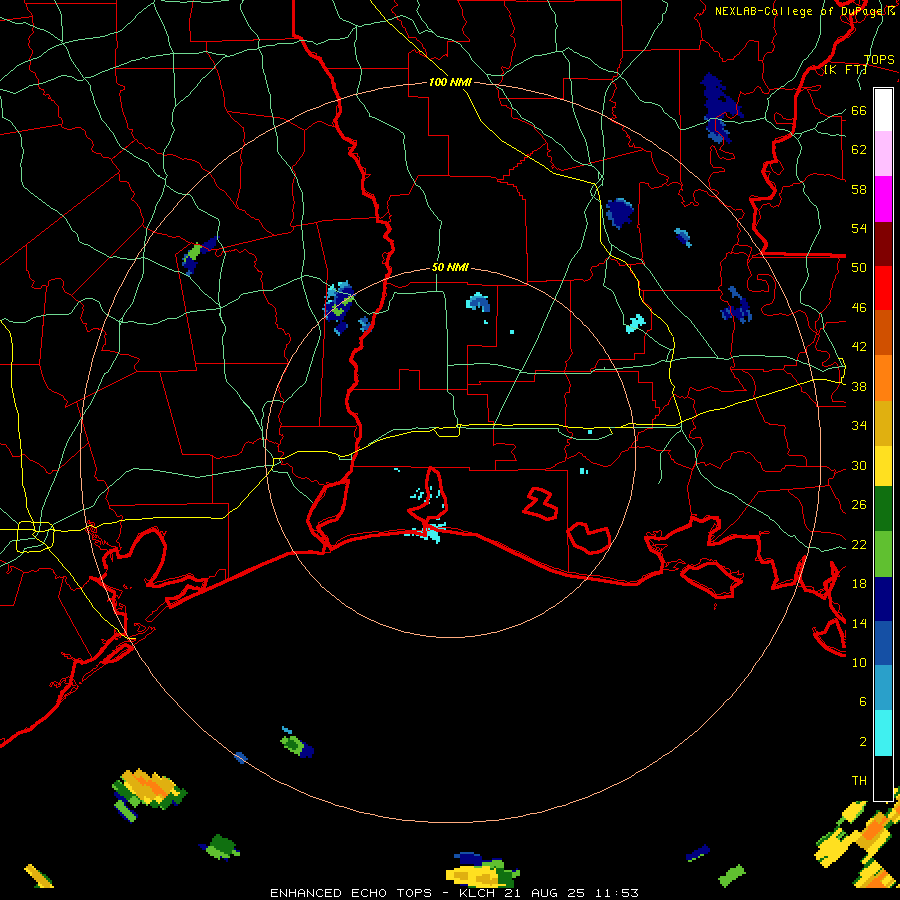
Task: Click the '18' legend label
Action: coord(859,584)
